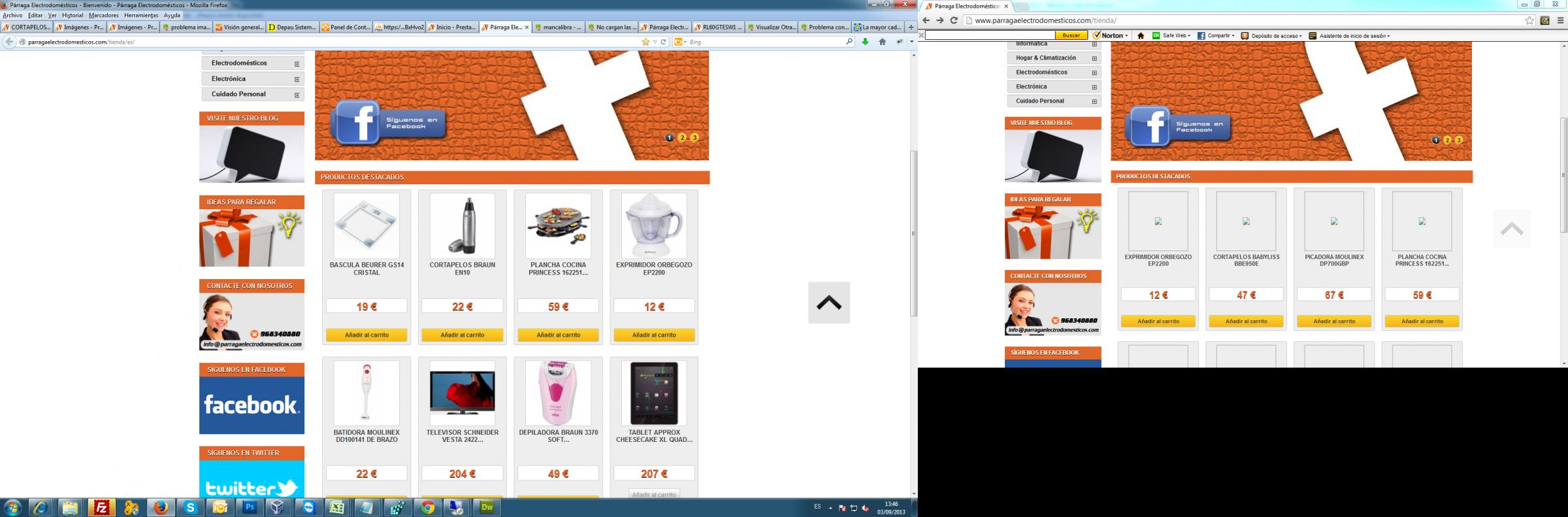1568x517 pixels.
Task: Open Excel from the taskbar
Action: tap(338, 507)
